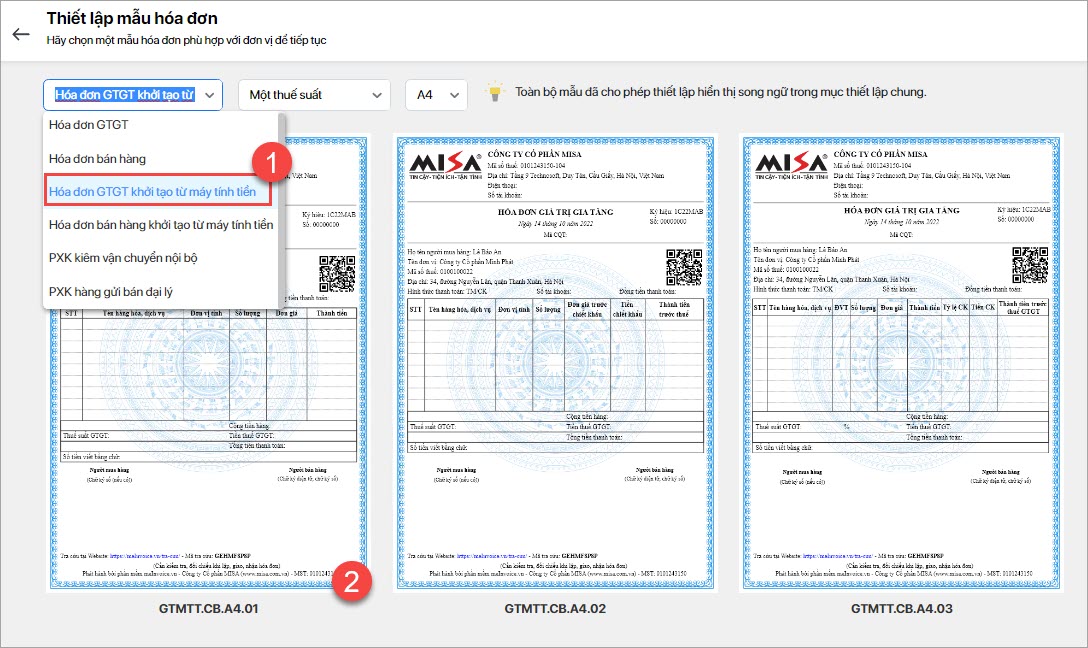The width and height of the screenshot is (1088, 648).
Task: Click the QR code on template GTMTT.CB.A4.03
Action: tap(1030, 265)
